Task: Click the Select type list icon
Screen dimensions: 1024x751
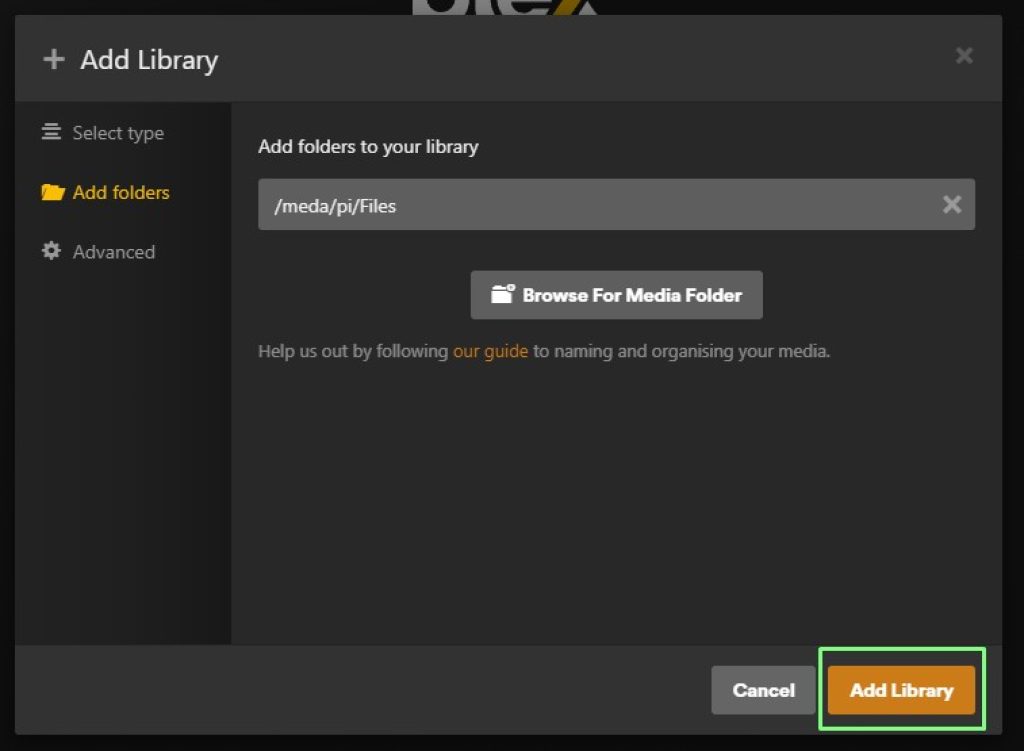Action: (51, 132)
